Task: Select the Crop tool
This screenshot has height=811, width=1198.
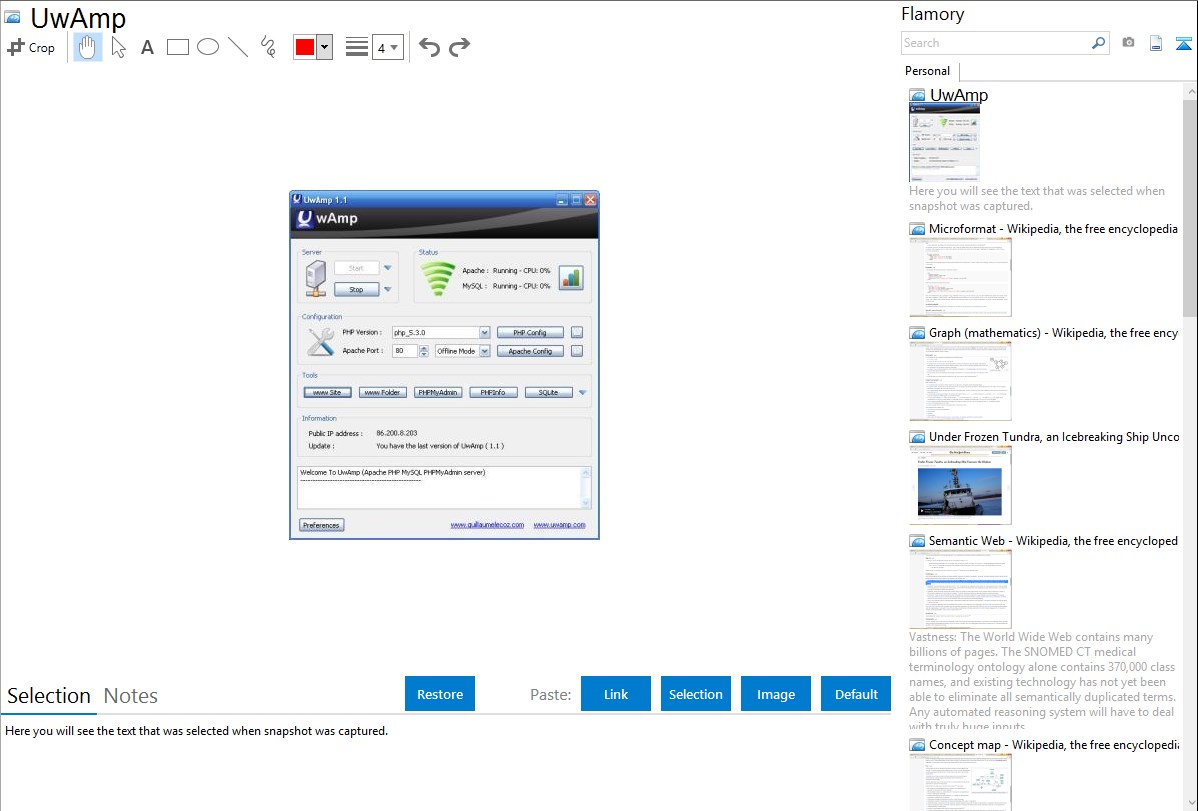Action: click(31, 47)
